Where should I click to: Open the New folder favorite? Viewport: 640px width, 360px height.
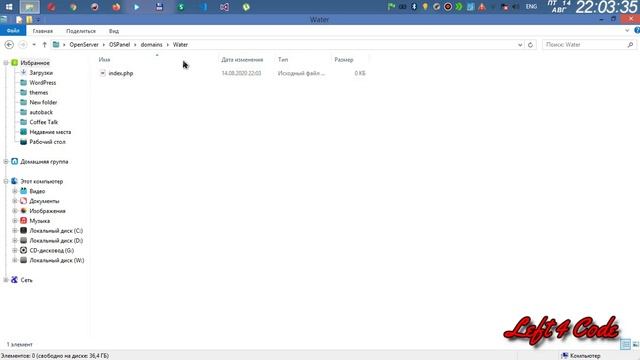(43, 102)
